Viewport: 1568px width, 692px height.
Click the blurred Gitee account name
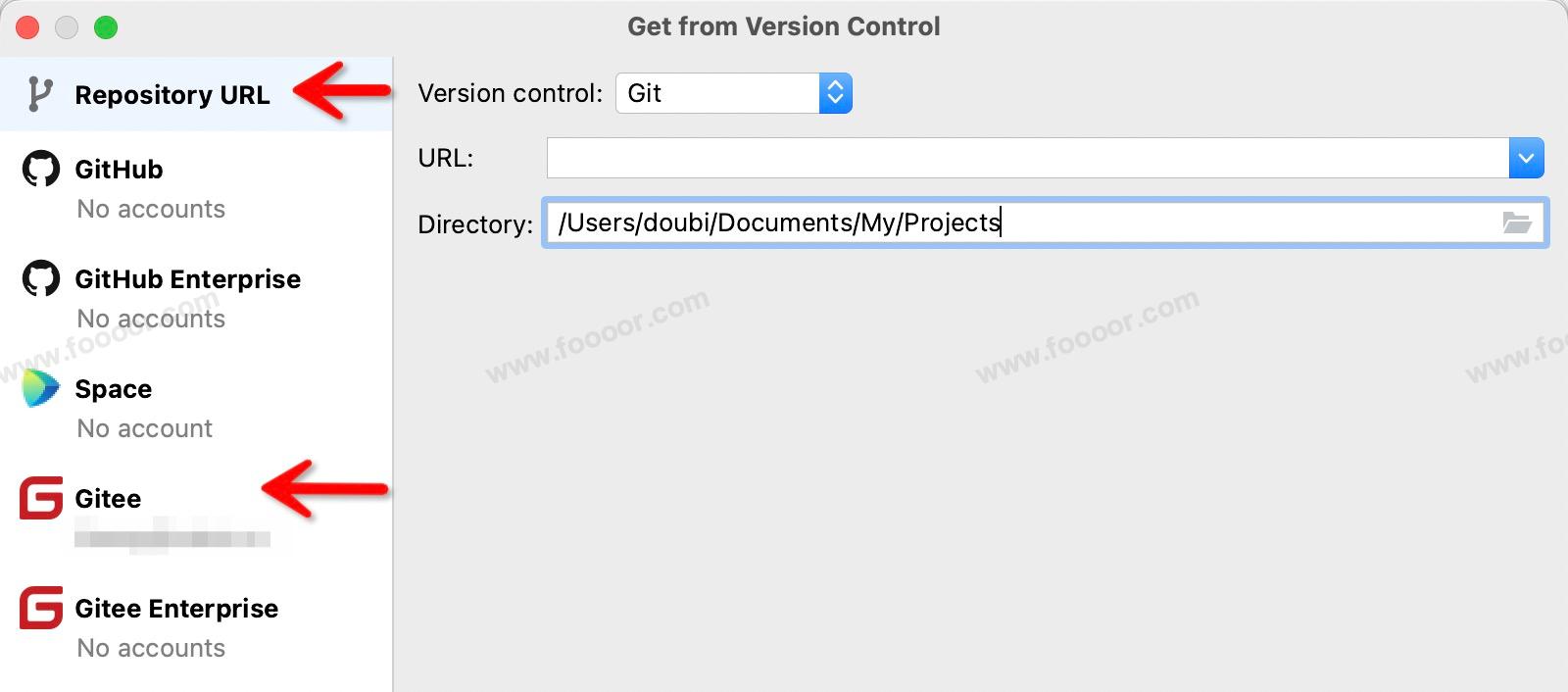coord(172,538)
